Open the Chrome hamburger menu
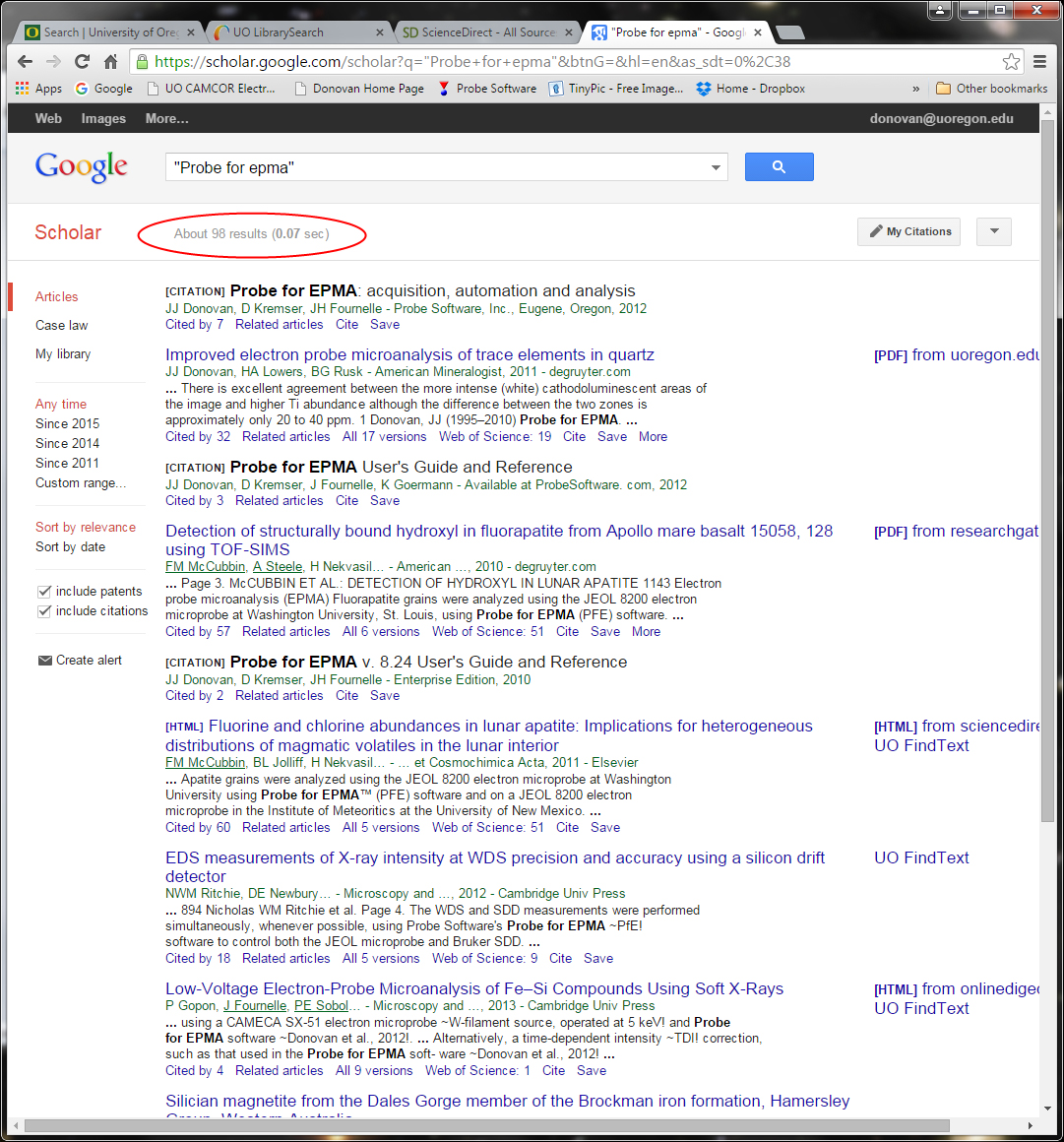This screenshot has width=1064, height=1142. tap(1039, 62)
